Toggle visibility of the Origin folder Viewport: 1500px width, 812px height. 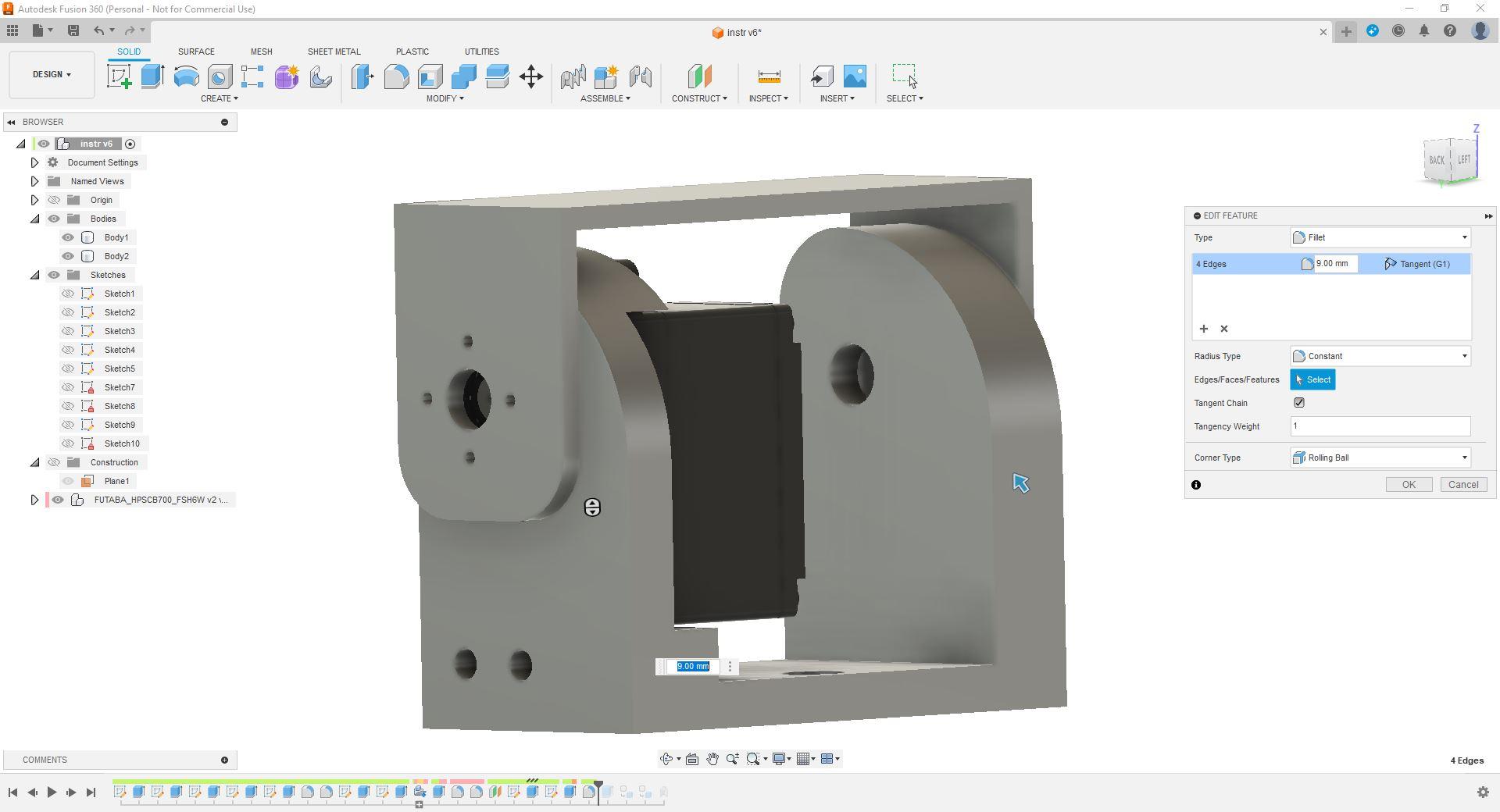(x=54, y=200)
